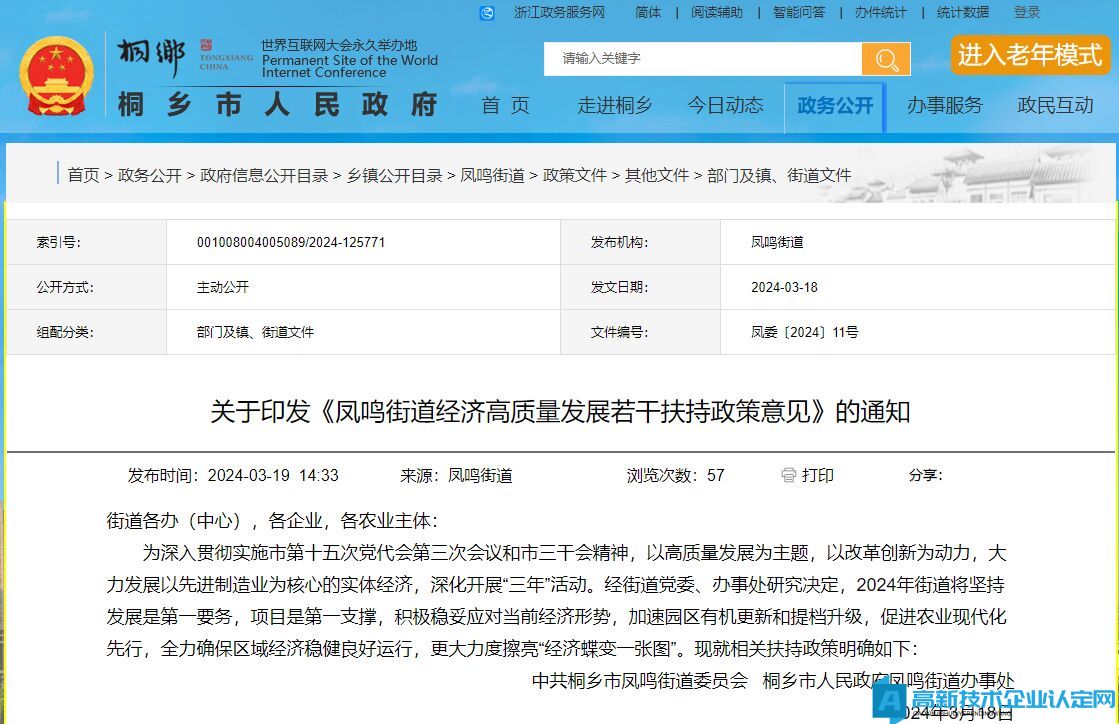Click breadcrumb 凤鸣街道
This screenshot has height=724, width=1119.
coord(492,175)
